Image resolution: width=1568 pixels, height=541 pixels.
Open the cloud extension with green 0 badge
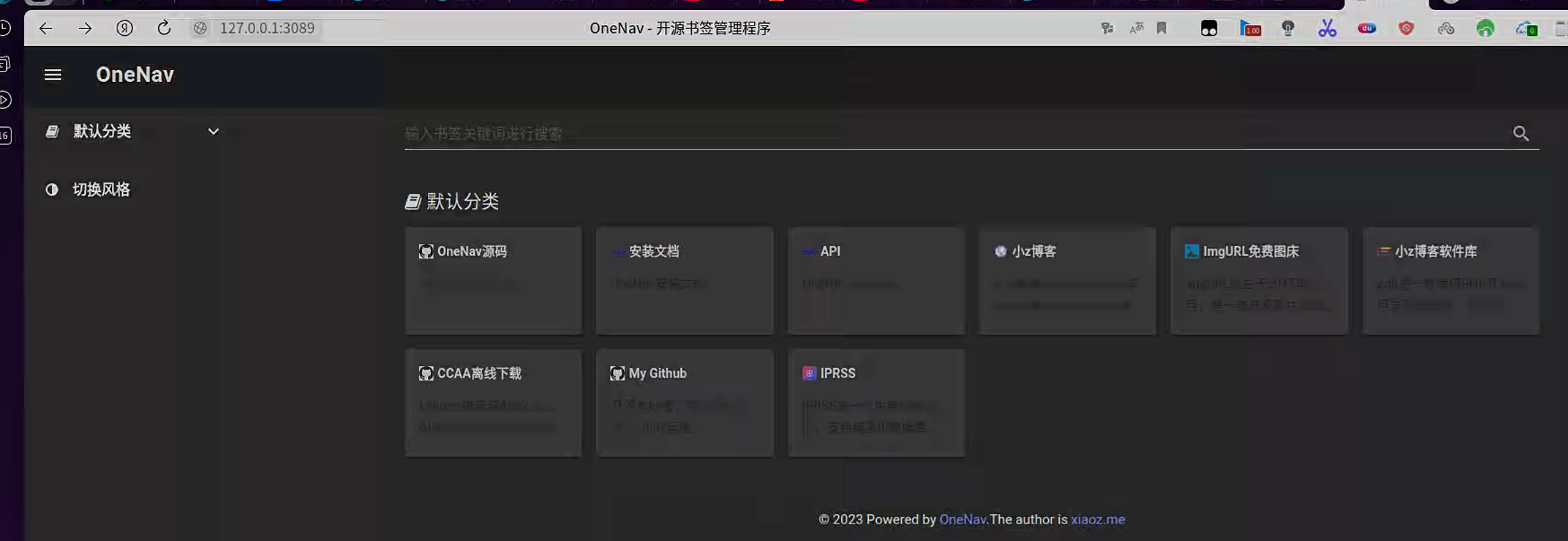pos(1526,28)
